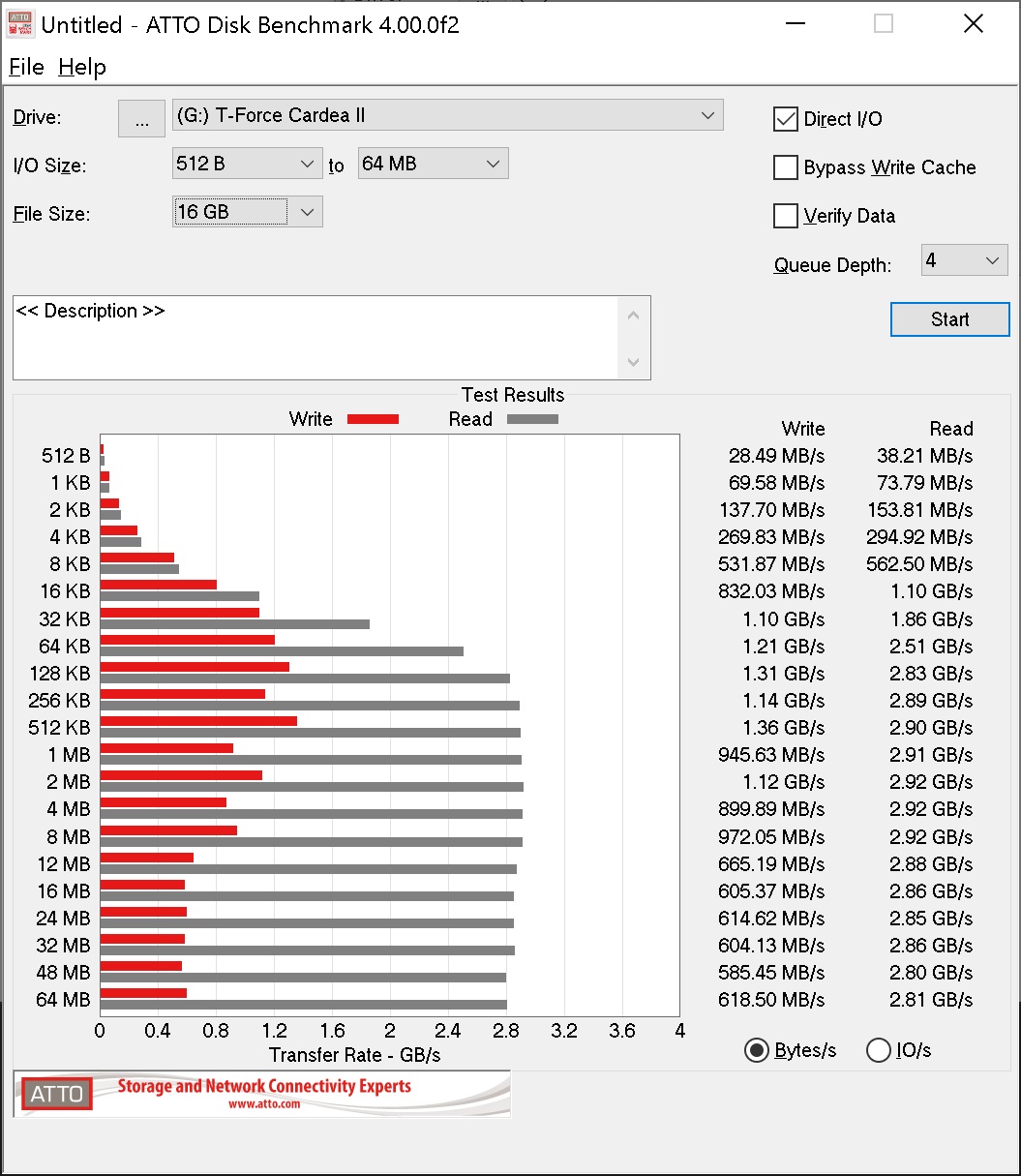Click the gray Read legend swatch
This screenshot has width=1021, height=1176.
pyautogui.click(x=532, y=419)
